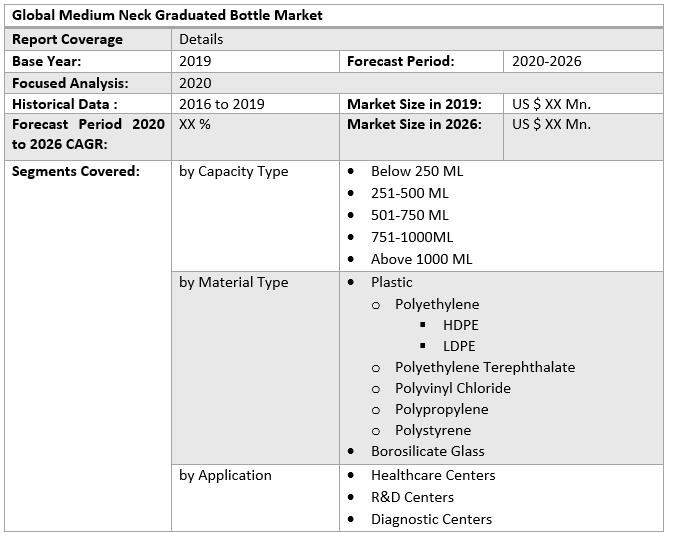Click the 'Market Size in 2019:' label
This screenshot has width=676, height=536.
414,104
